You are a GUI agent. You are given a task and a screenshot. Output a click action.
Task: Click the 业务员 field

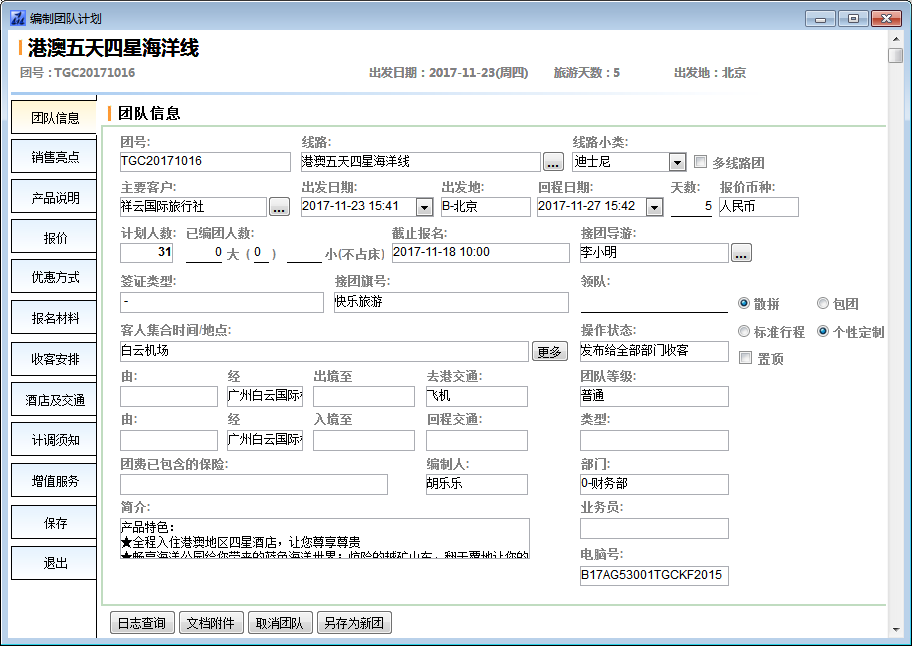pos(654,529)
